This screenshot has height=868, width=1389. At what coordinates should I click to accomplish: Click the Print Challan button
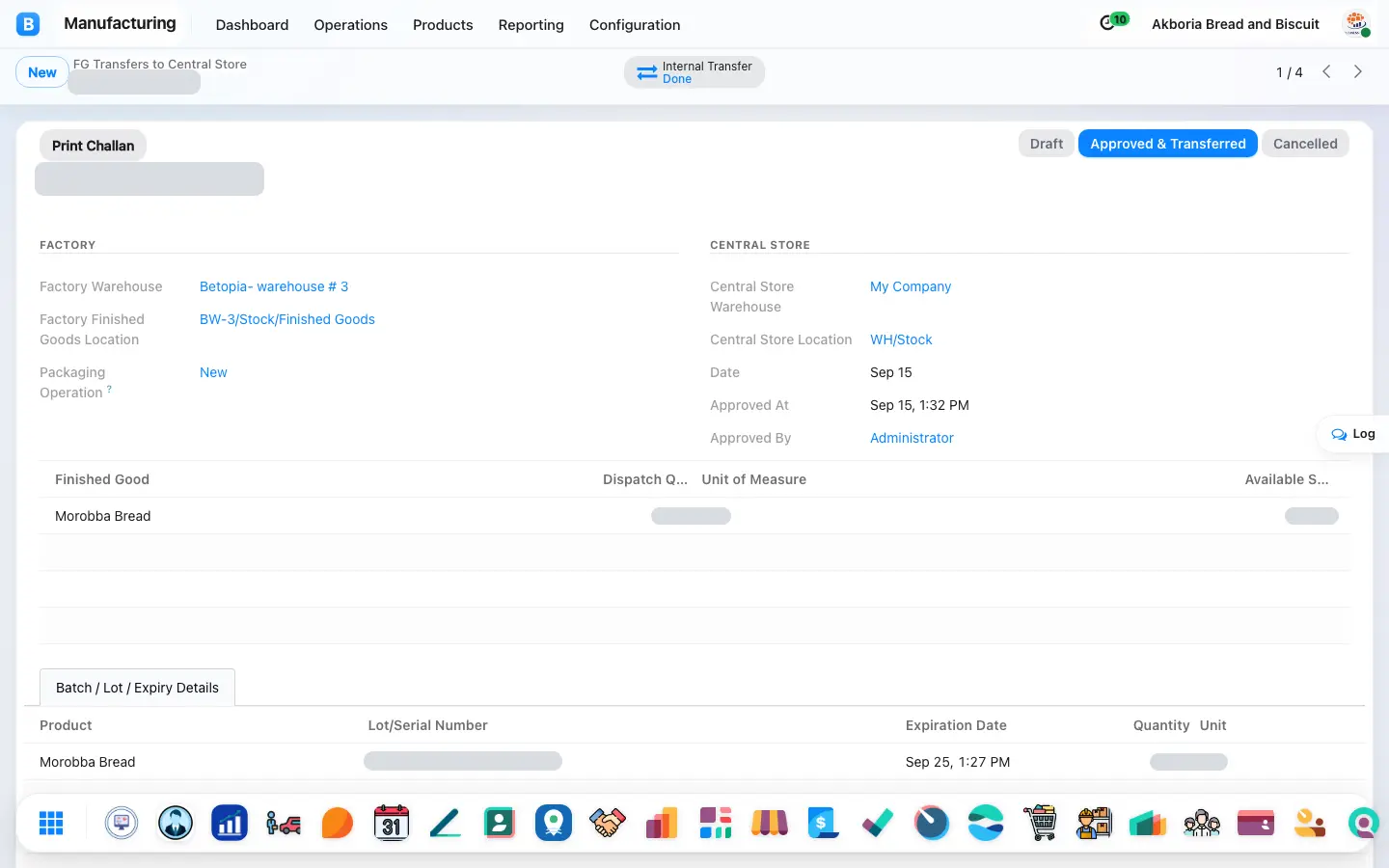pos(93,146)
